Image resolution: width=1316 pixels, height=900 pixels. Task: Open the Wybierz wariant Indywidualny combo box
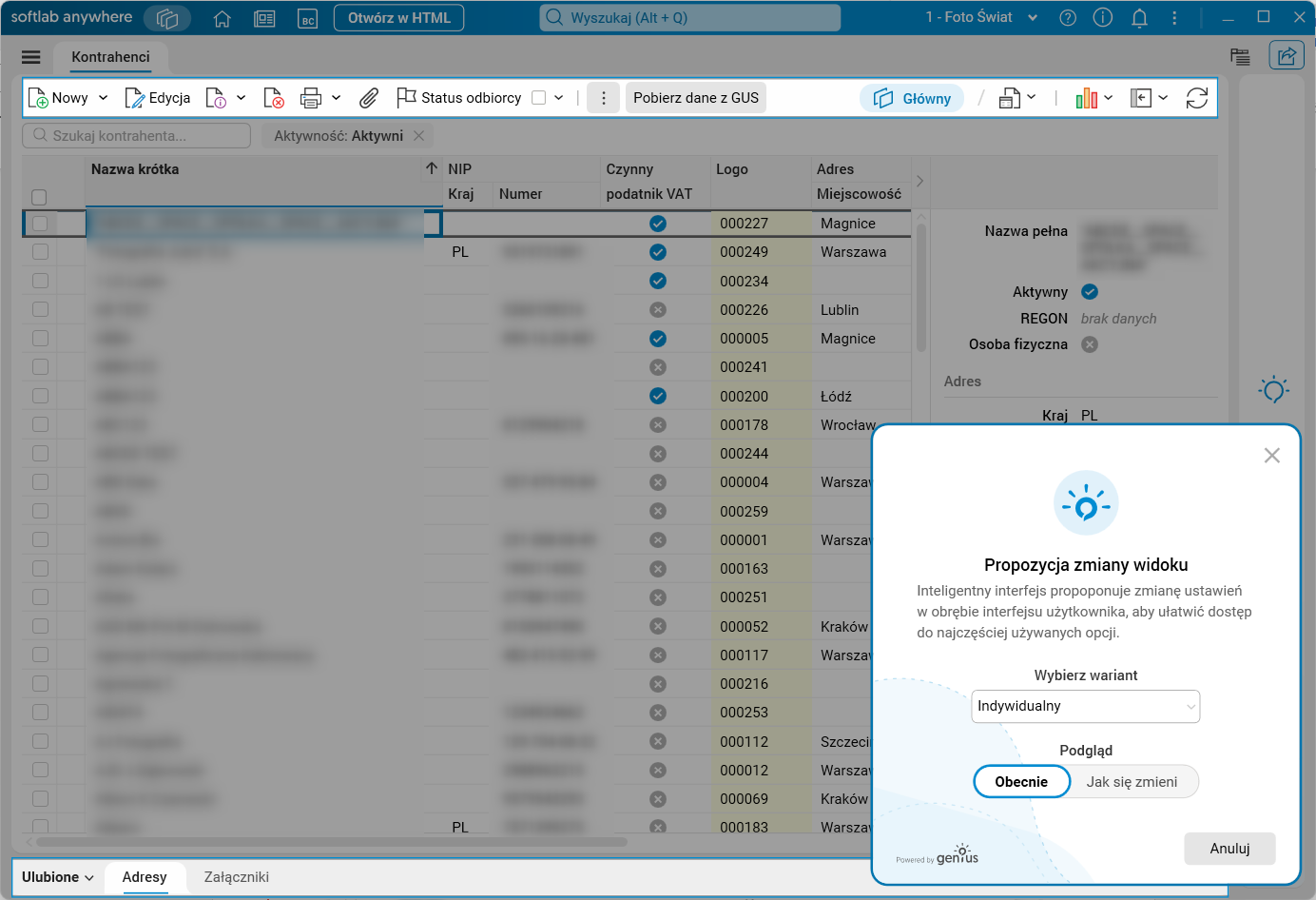1086,706
